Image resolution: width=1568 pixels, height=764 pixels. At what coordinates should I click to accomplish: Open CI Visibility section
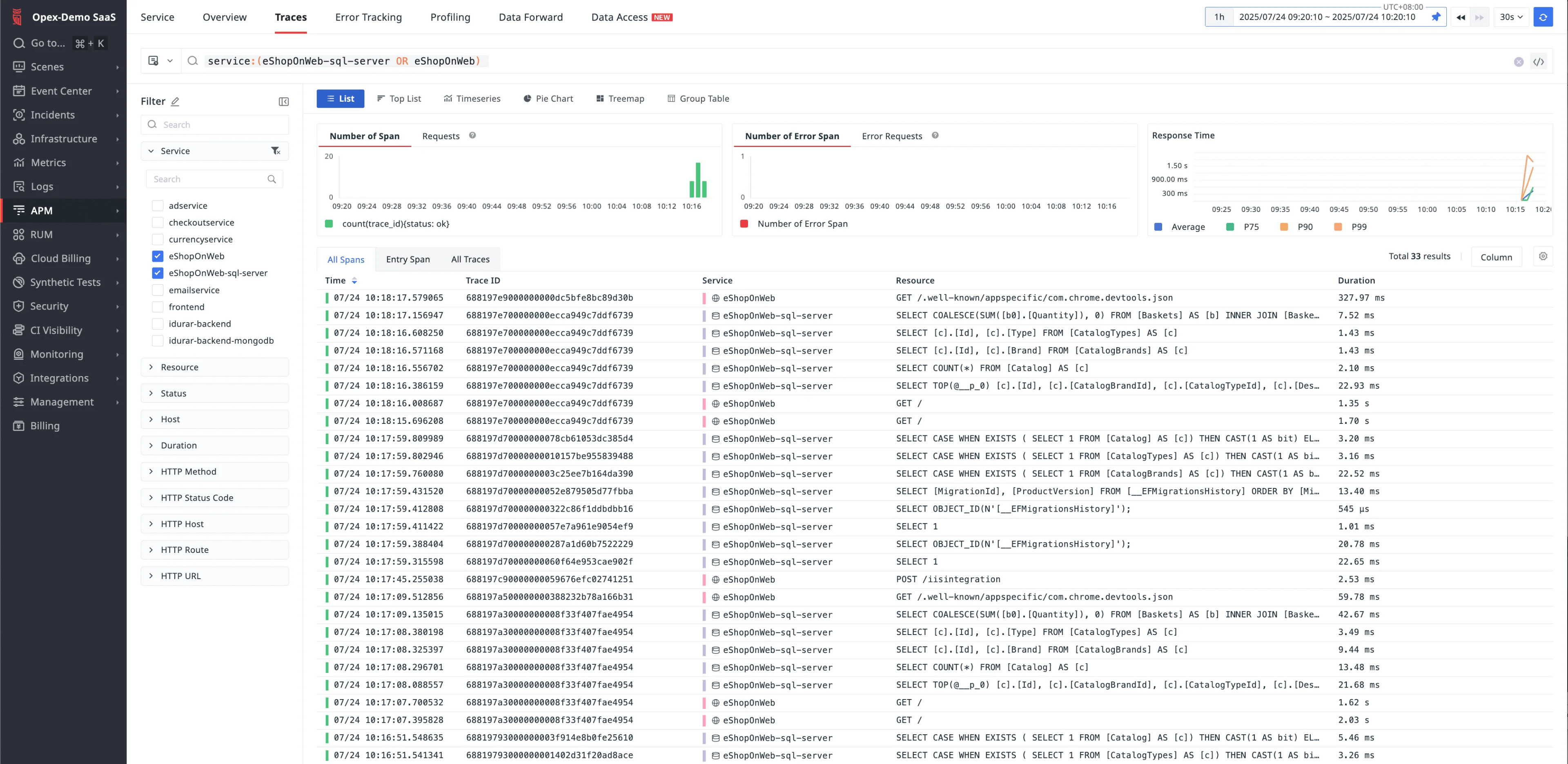(x=56, y=330)
